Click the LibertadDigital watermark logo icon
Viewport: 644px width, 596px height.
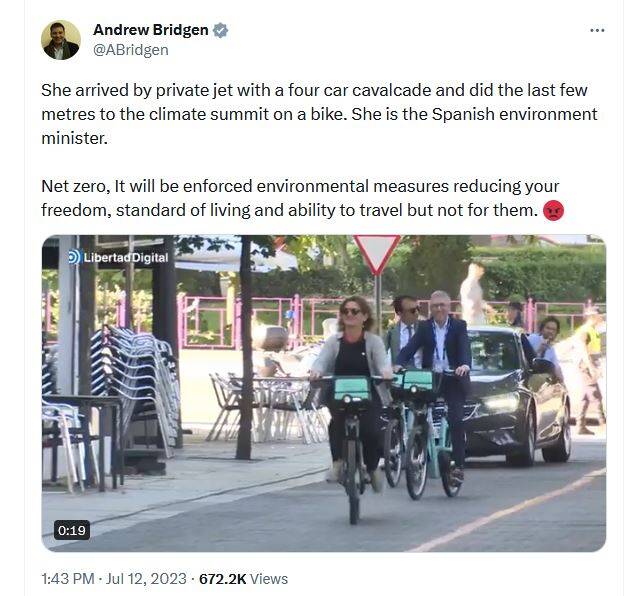[x=74, y=257]
